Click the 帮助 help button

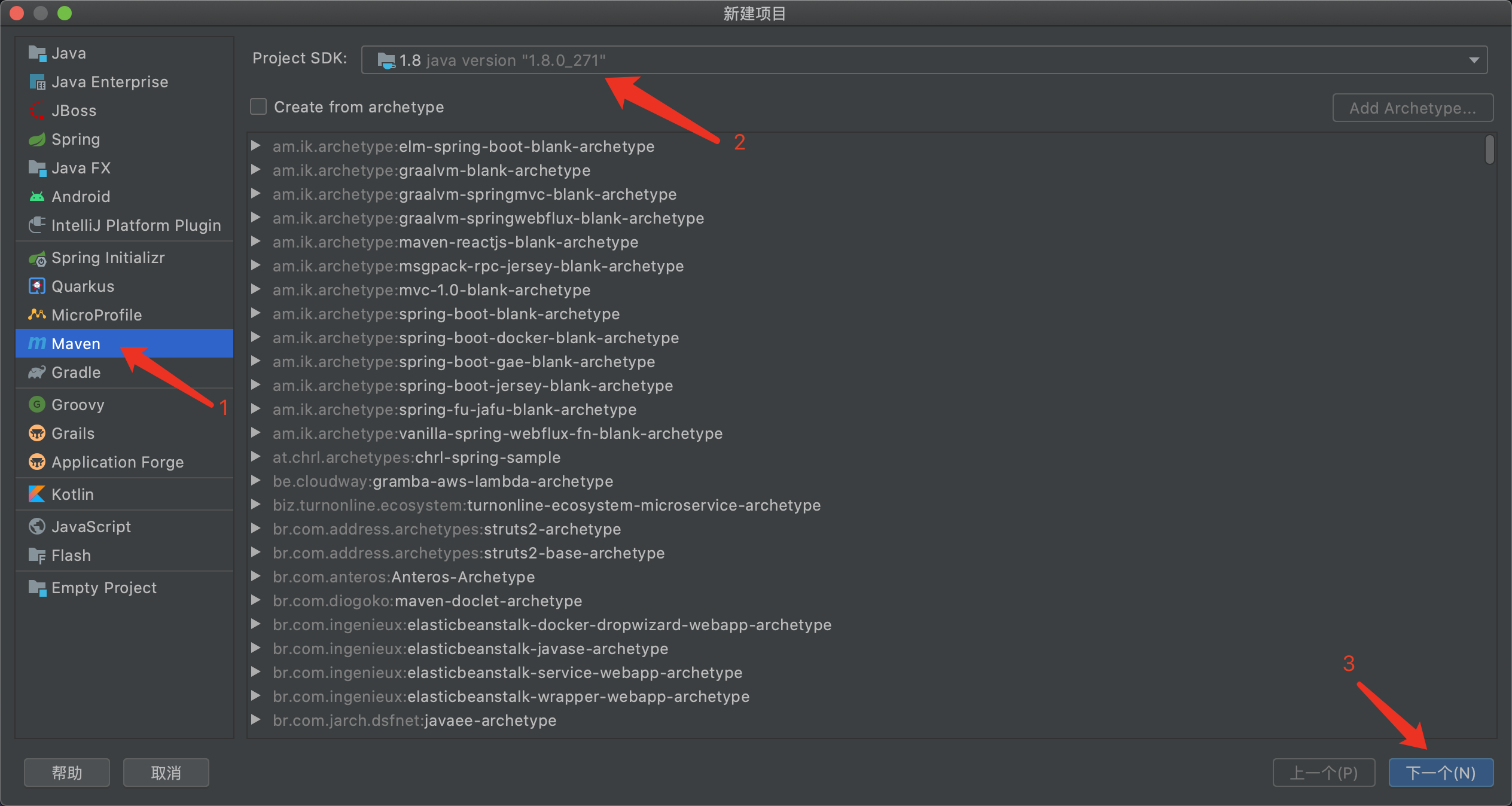point(67,773)
